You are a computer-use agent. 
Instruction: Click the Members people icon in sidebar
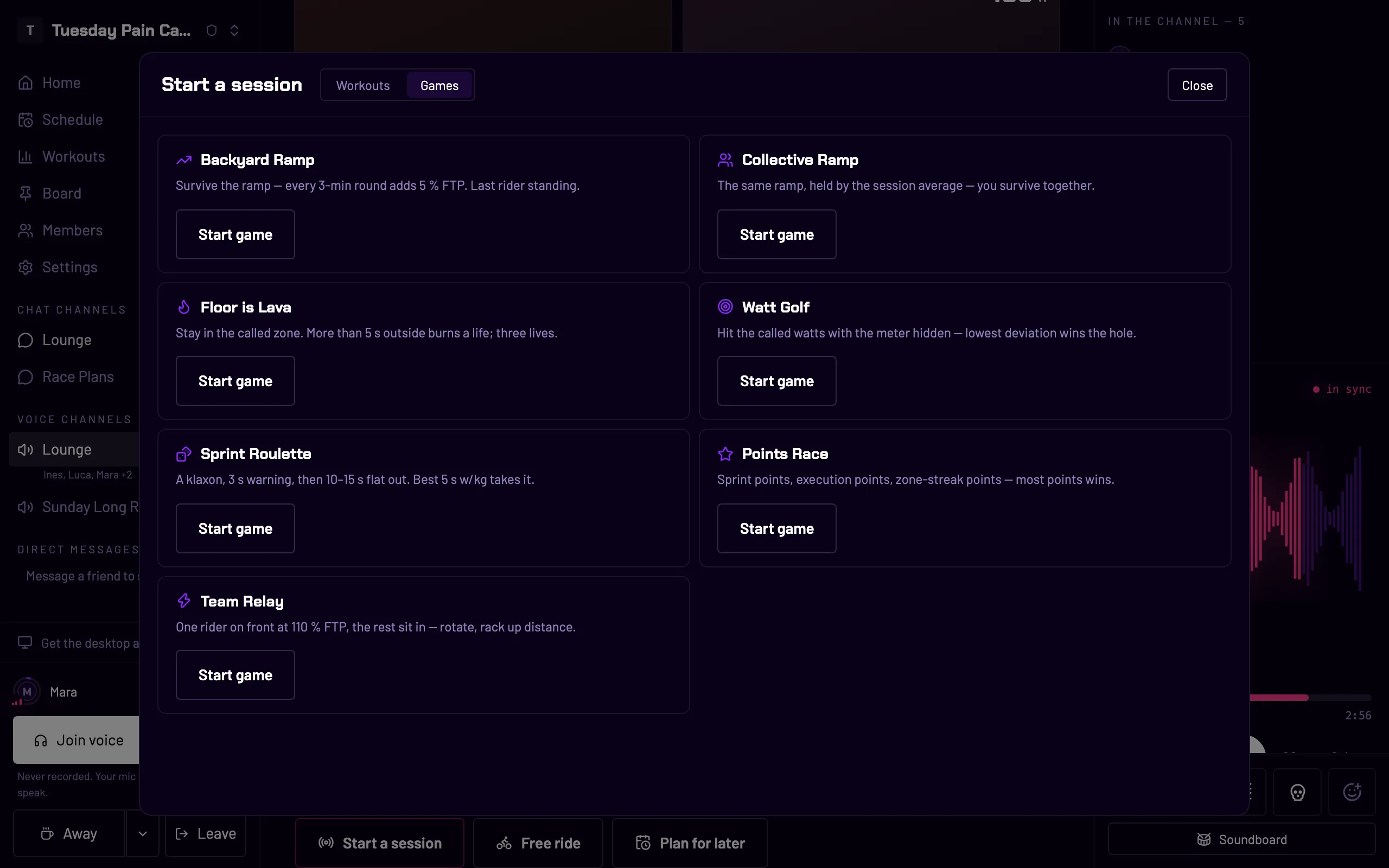pyautogui.click(x=26, y=230)
